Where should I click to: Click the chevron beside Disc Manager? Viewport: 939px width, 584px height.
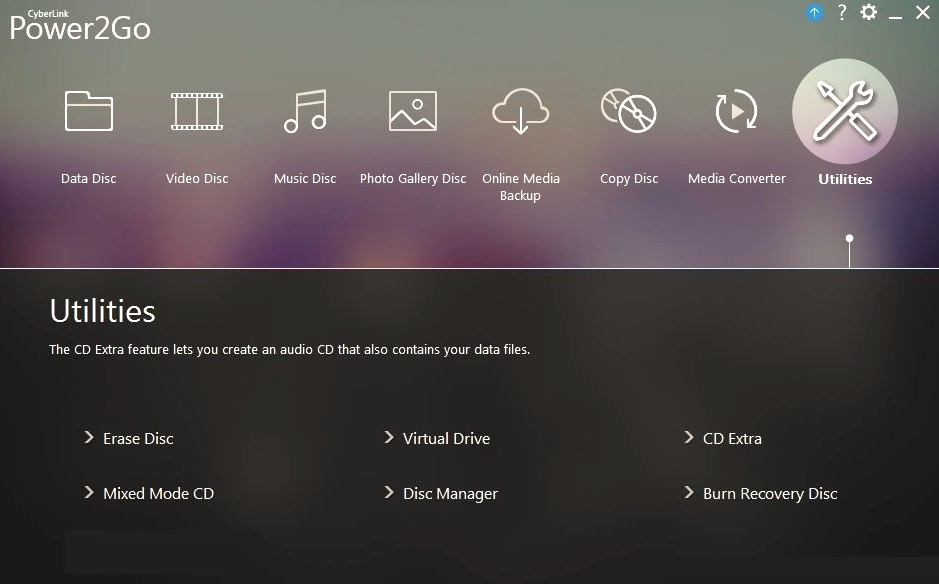[389, 492]
